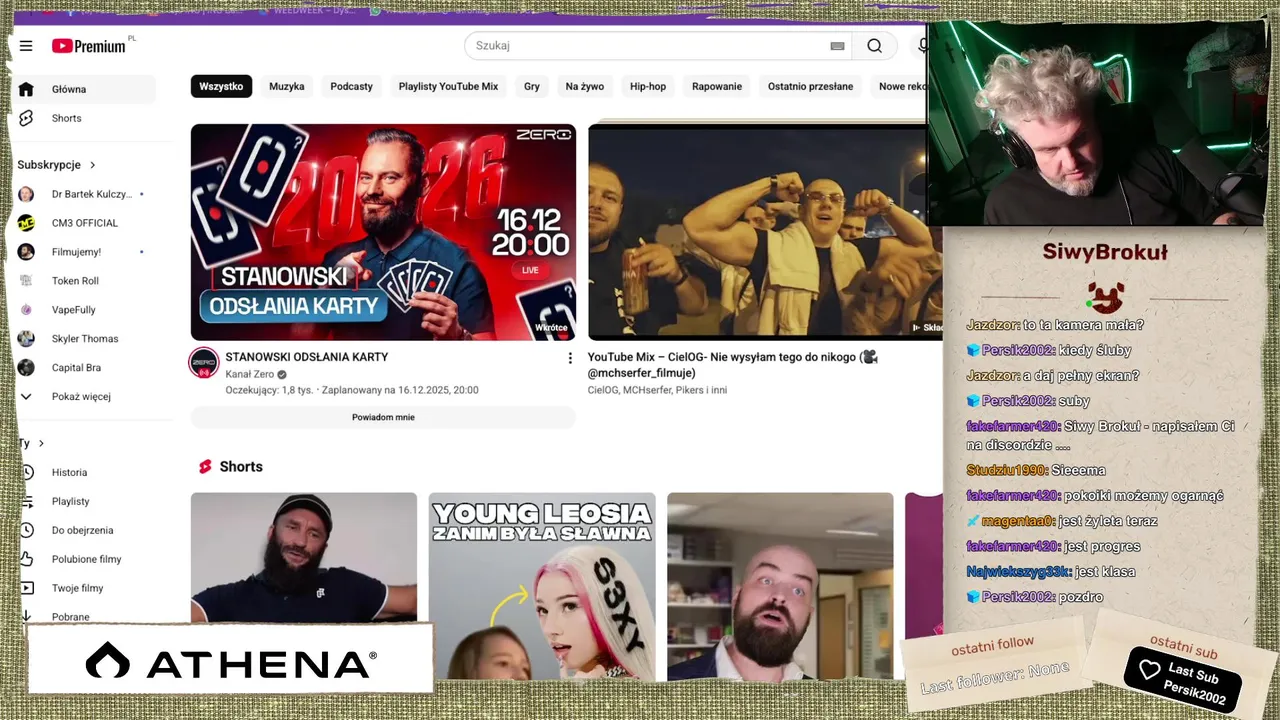Select the Rapowanie filter chip
The height and width of the screenshot is (720, 1280).
click(717, 86)
